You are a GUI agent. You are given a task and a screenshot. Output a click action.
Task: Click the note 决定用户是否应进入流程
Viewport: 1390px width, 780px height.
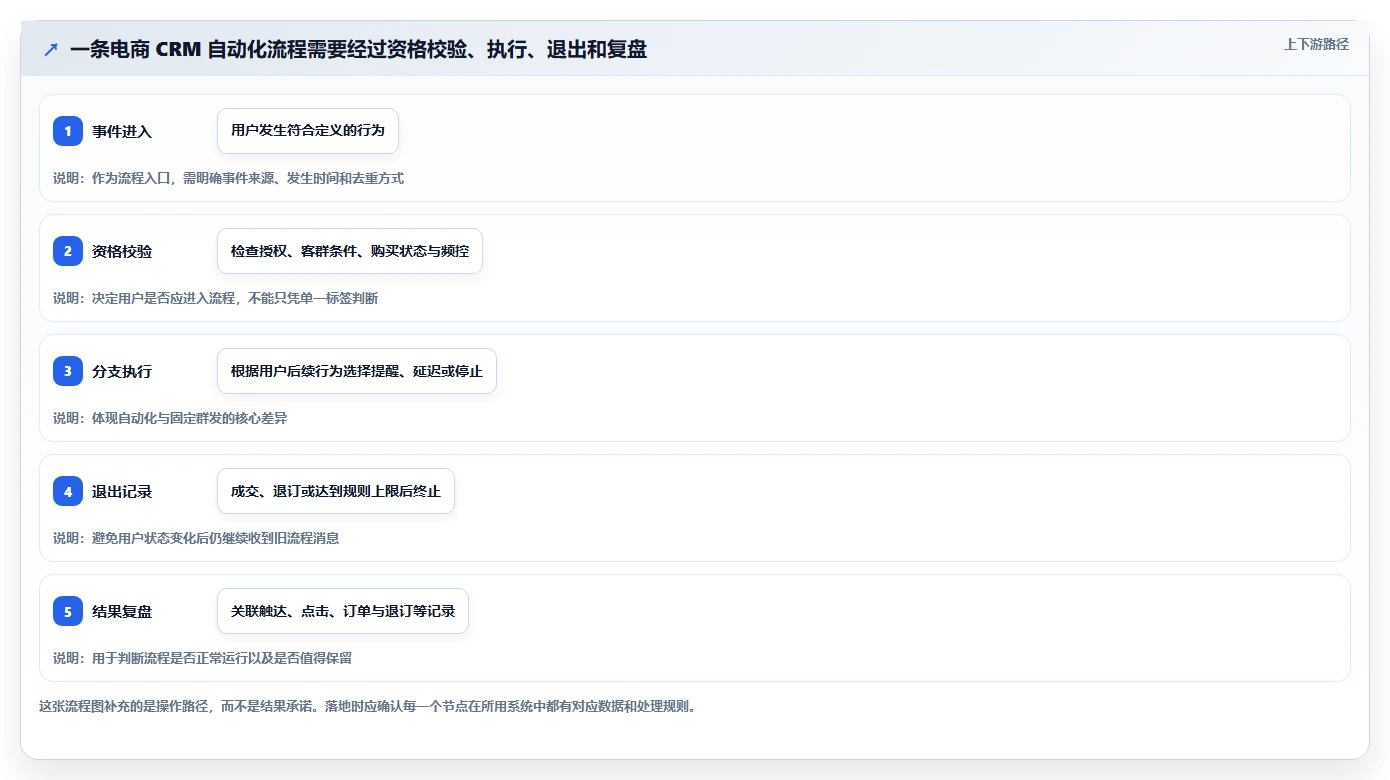pyautogui.click(x=215, y=298)
